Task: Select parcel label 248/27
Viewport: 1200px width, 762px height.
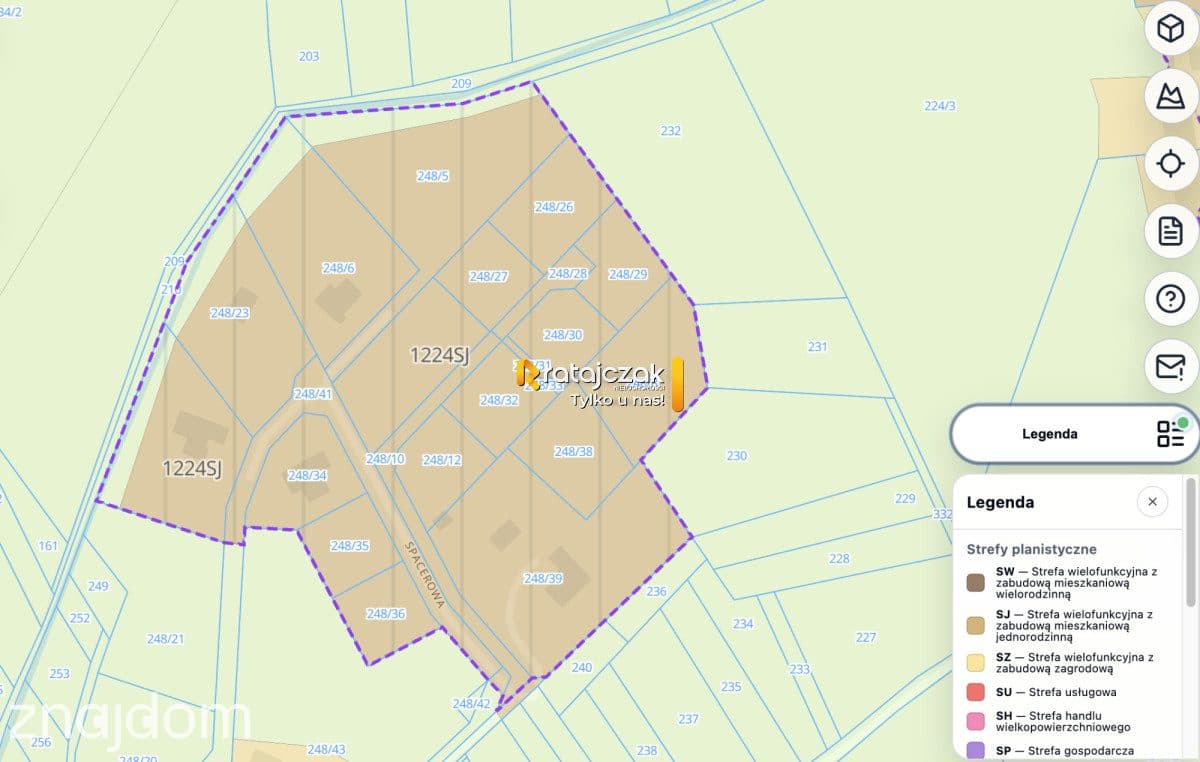Action: tap(489, 277)
